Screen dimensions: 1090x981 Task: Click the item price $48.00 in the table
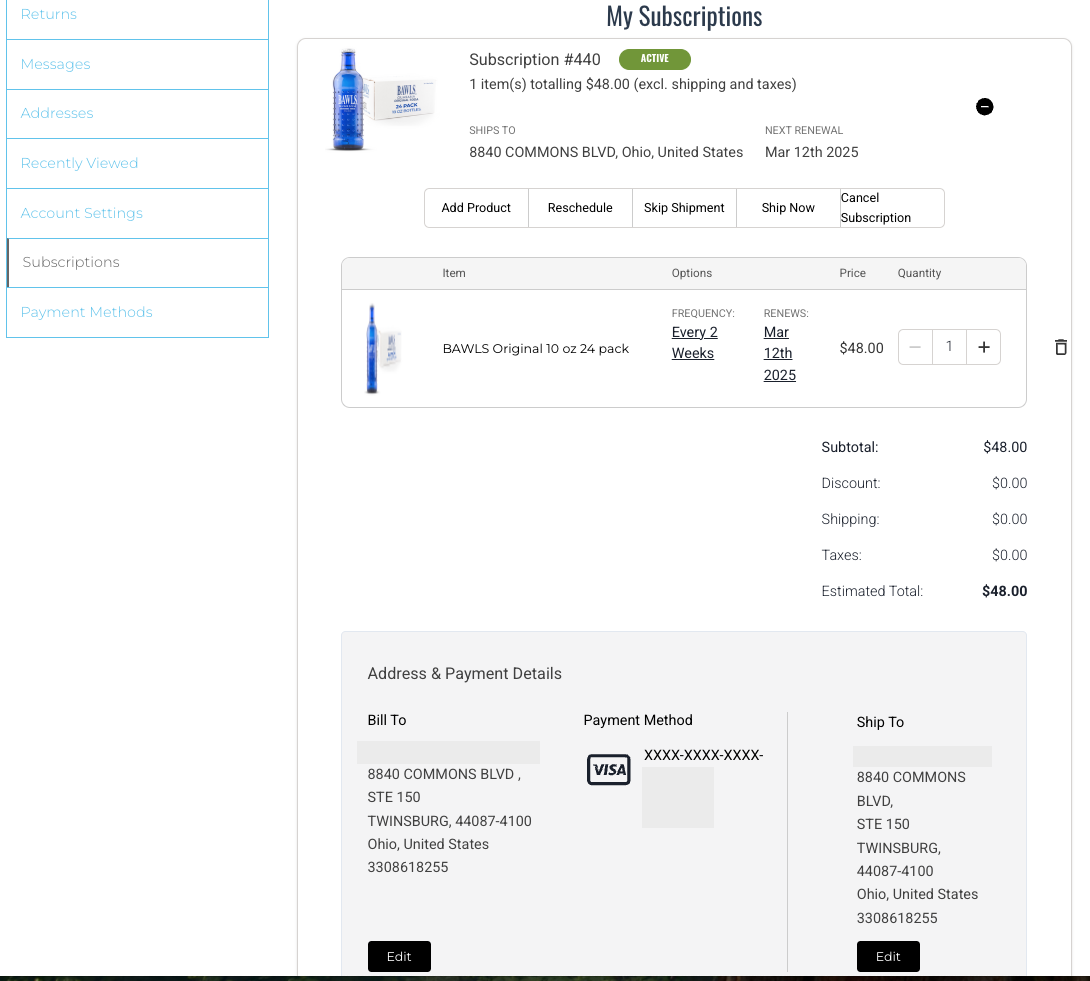point(861,348)
